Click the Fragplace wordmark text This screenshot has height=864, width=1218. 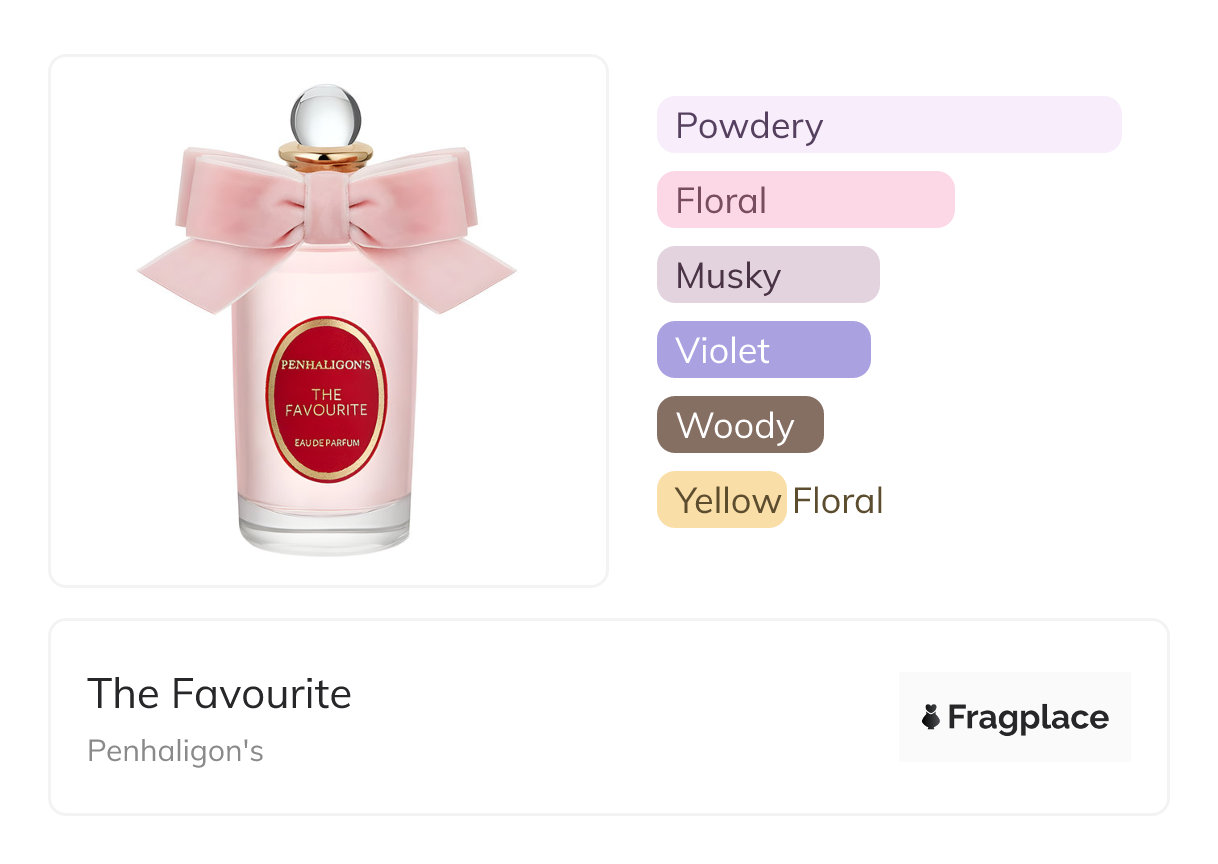coord(1028,717)
